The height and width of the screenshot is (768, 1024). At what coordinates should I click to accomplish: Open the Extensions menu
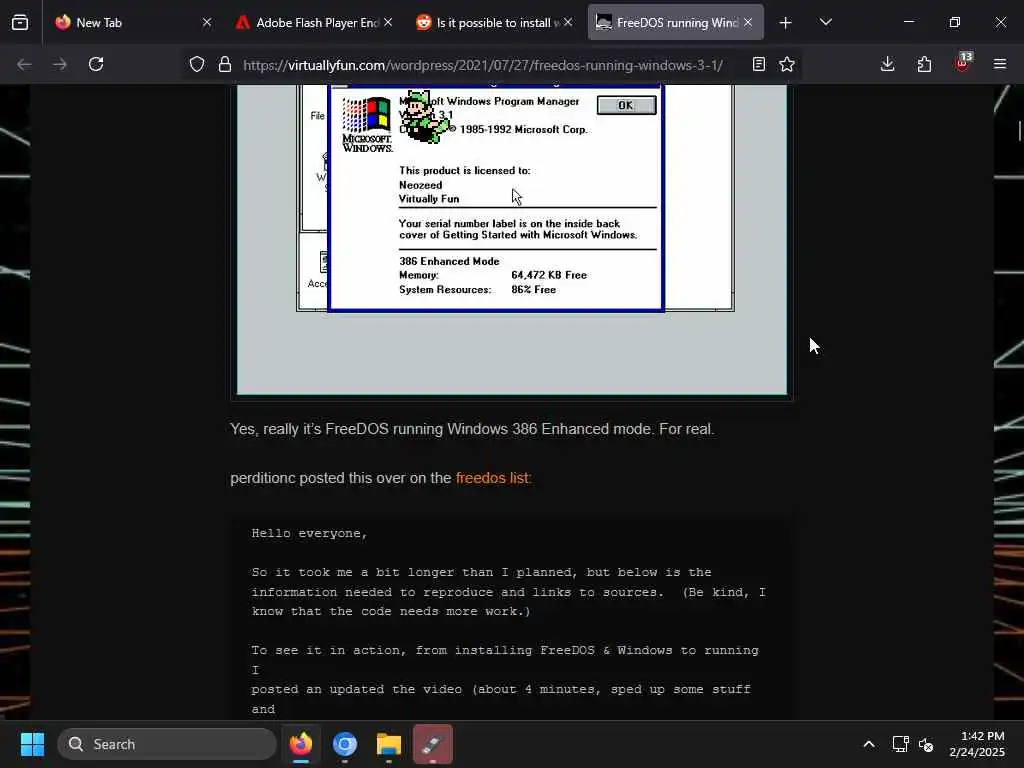tap(924, 65)
